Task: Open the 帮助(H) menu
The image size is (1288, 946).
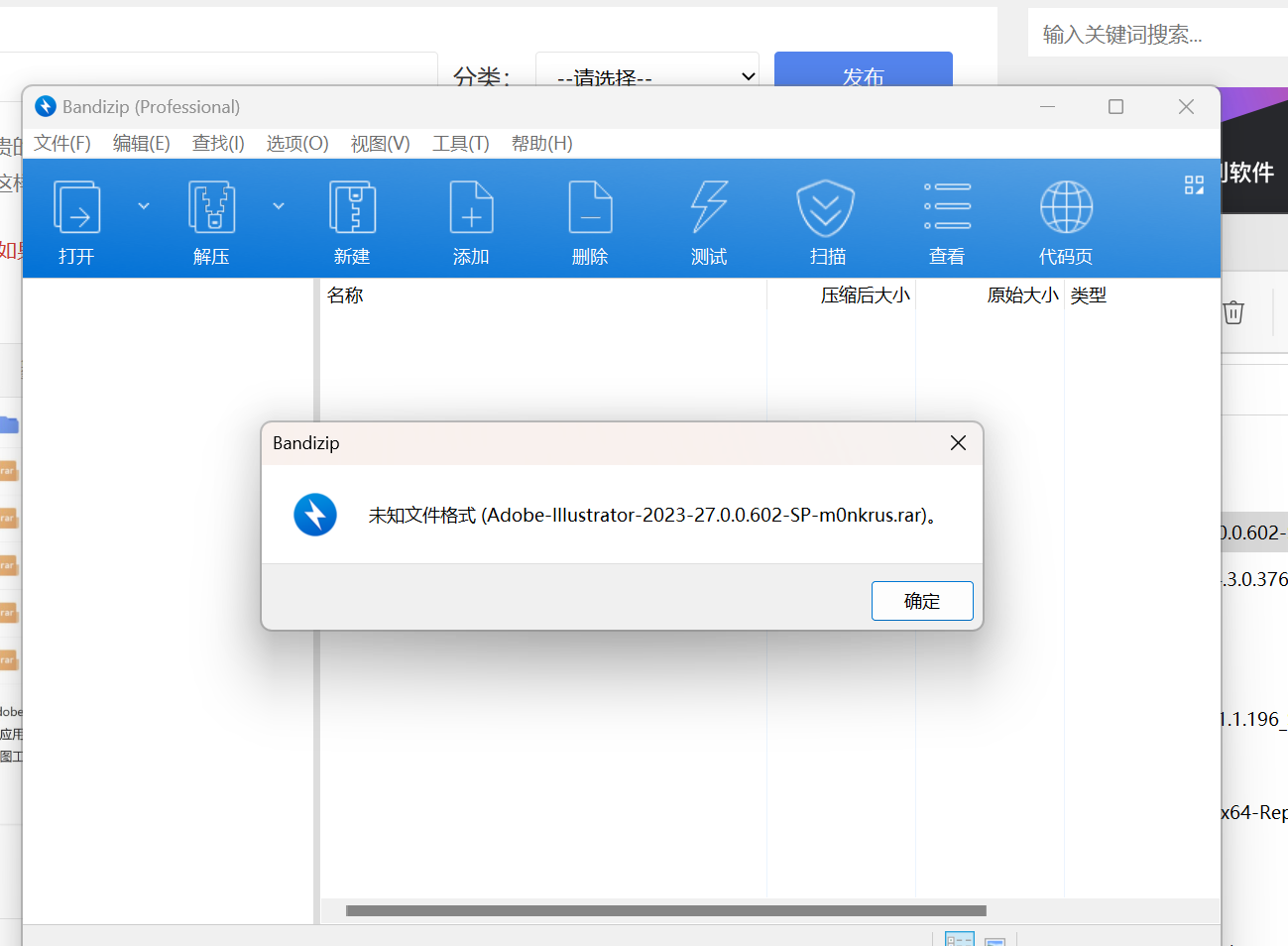Action: tap(542, 144)
